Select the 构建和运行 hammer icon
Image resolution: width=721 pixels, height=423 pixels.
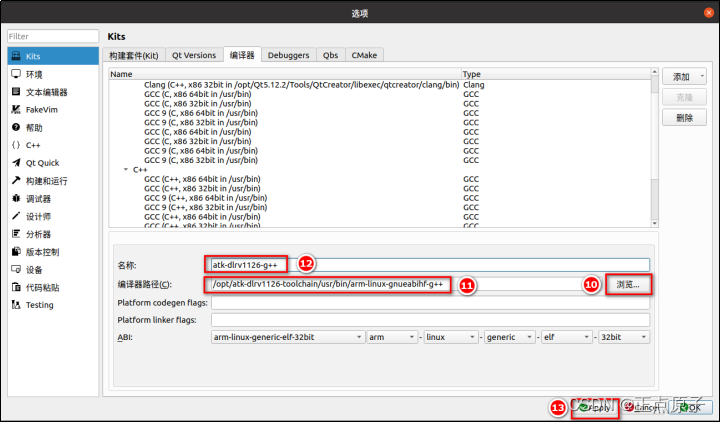pos(17,180)
